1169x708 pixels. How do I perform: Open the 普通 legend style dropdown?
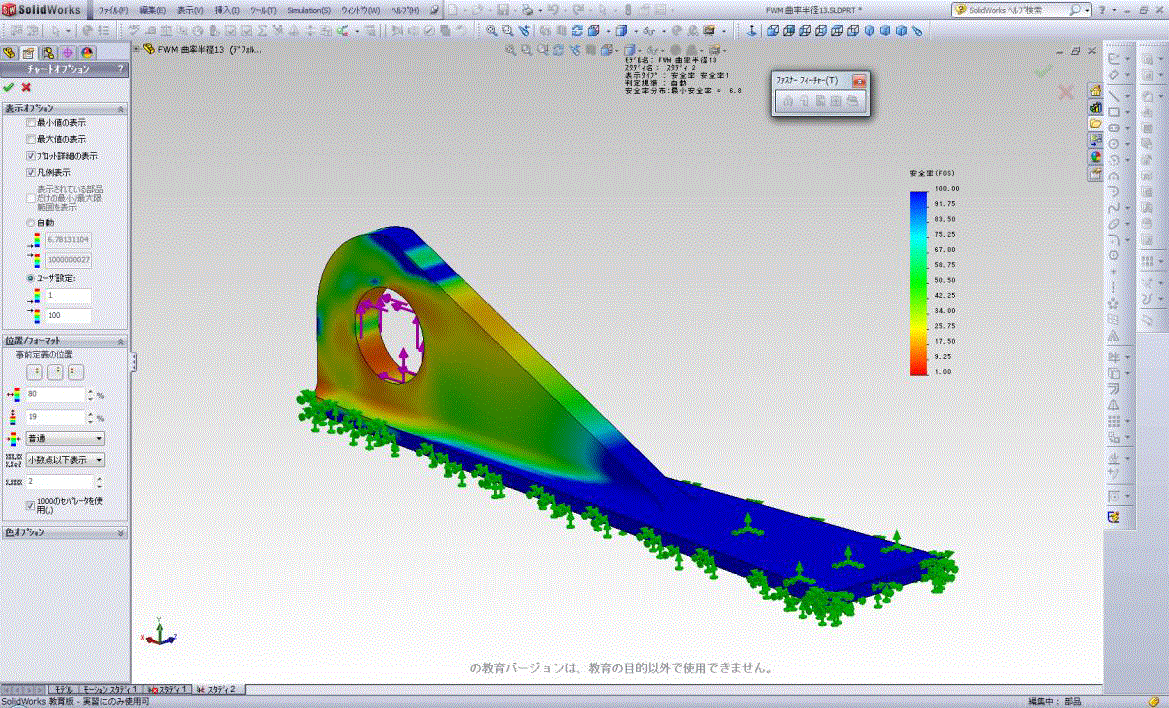(x=65, y=438)
